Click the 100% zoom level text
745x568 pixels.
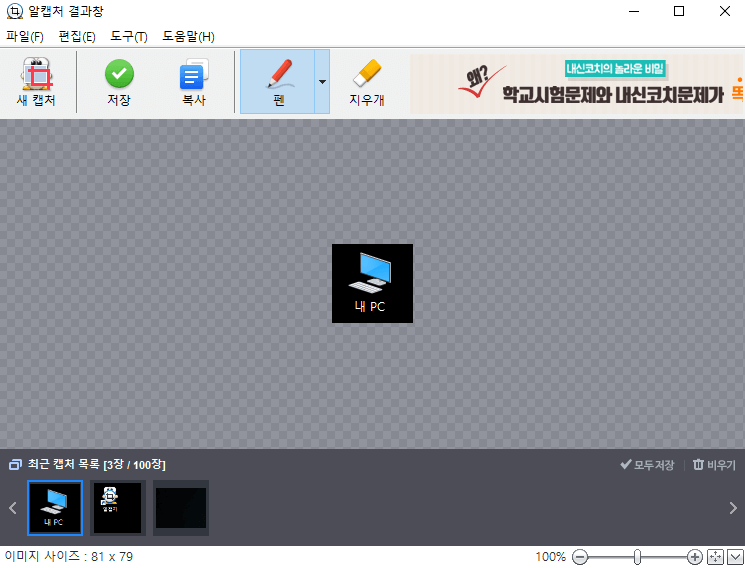click(550, 557)
